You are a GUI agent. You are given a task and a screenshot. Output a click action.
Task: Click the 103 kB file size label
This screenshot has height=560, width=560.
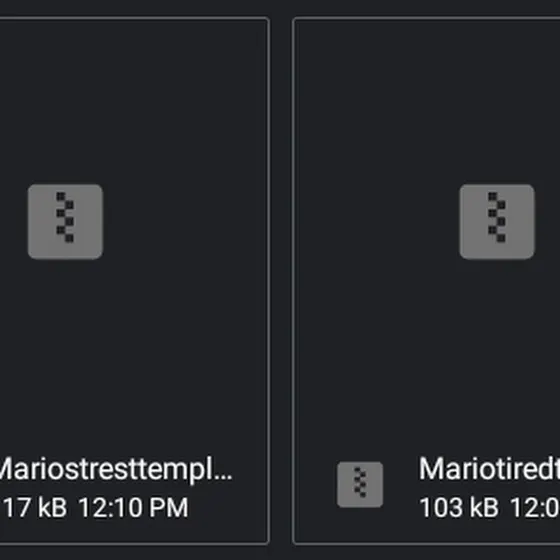(459, 508)
